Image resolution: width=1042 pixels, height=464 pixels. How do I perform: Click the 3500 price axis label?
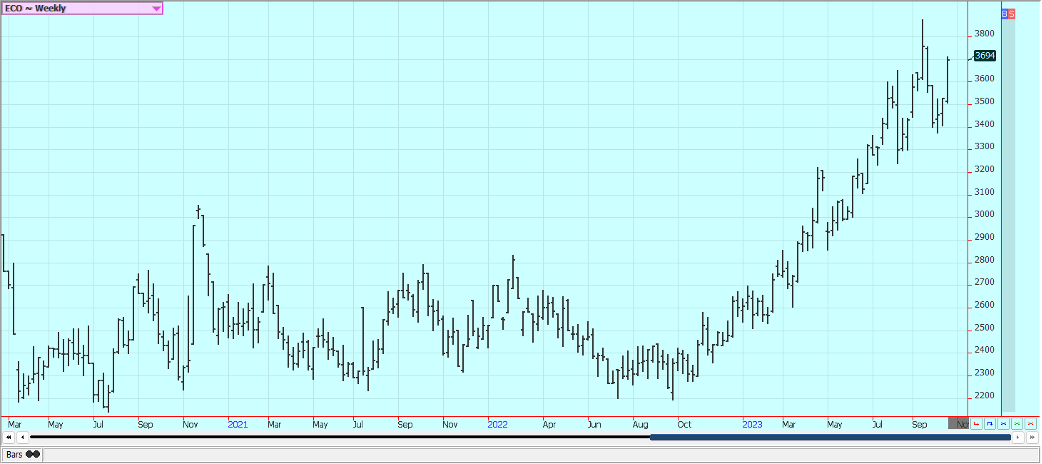tap(984, 102)
